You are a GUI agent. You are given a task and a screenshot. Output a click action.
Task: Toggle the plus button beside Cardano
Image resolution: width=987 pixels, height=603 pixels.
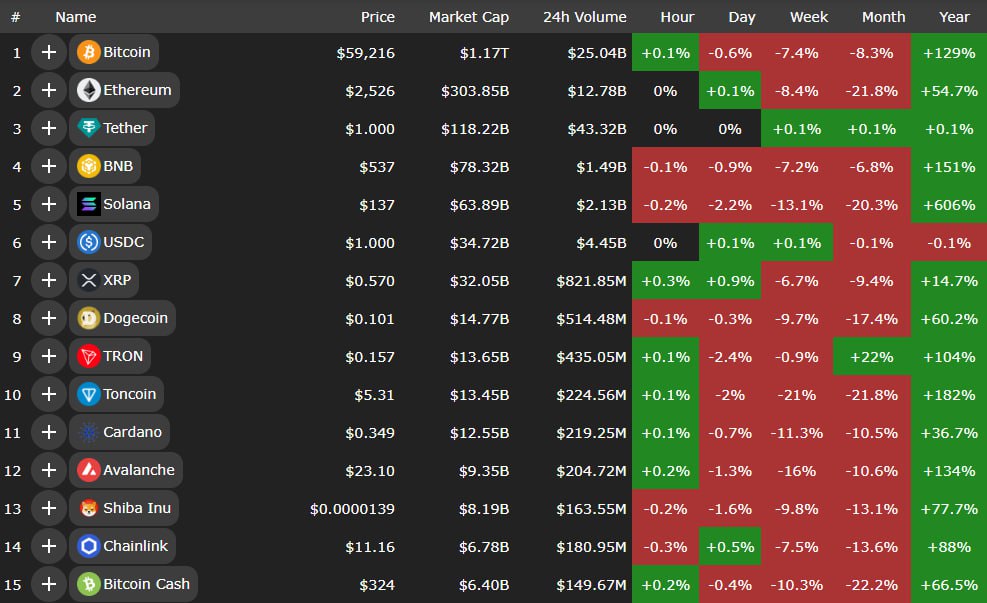point(48,432)
